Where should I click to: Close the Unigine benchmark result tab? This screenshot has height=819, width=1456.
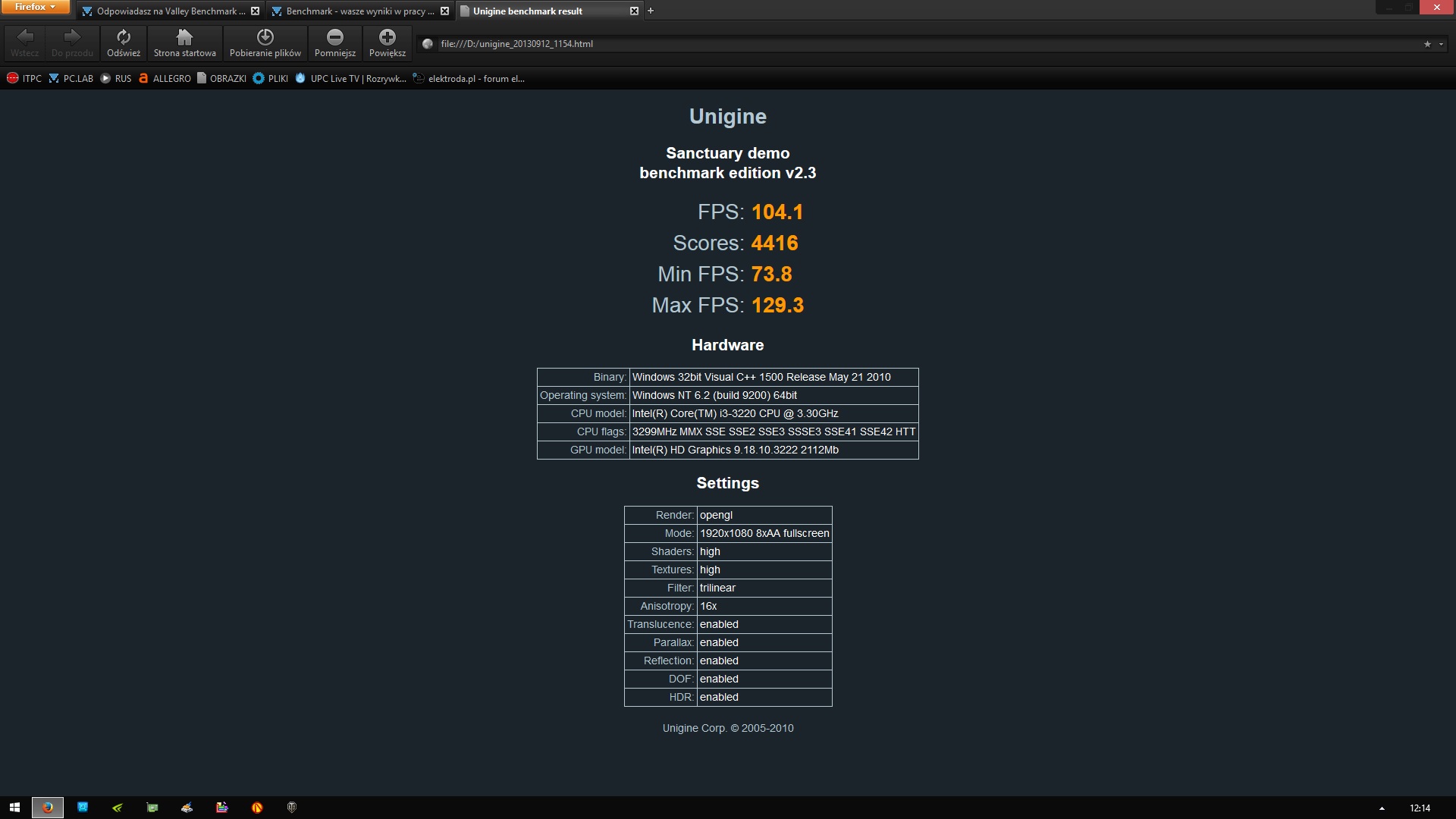(634, 11)
